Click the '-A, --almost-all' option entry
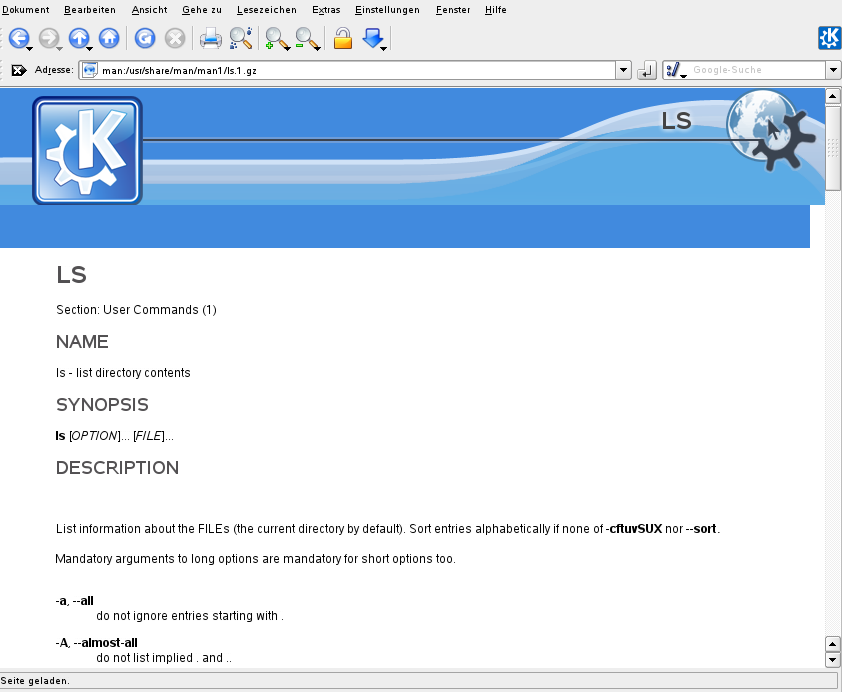Viewport: 842px width, 692px height. 97,643
